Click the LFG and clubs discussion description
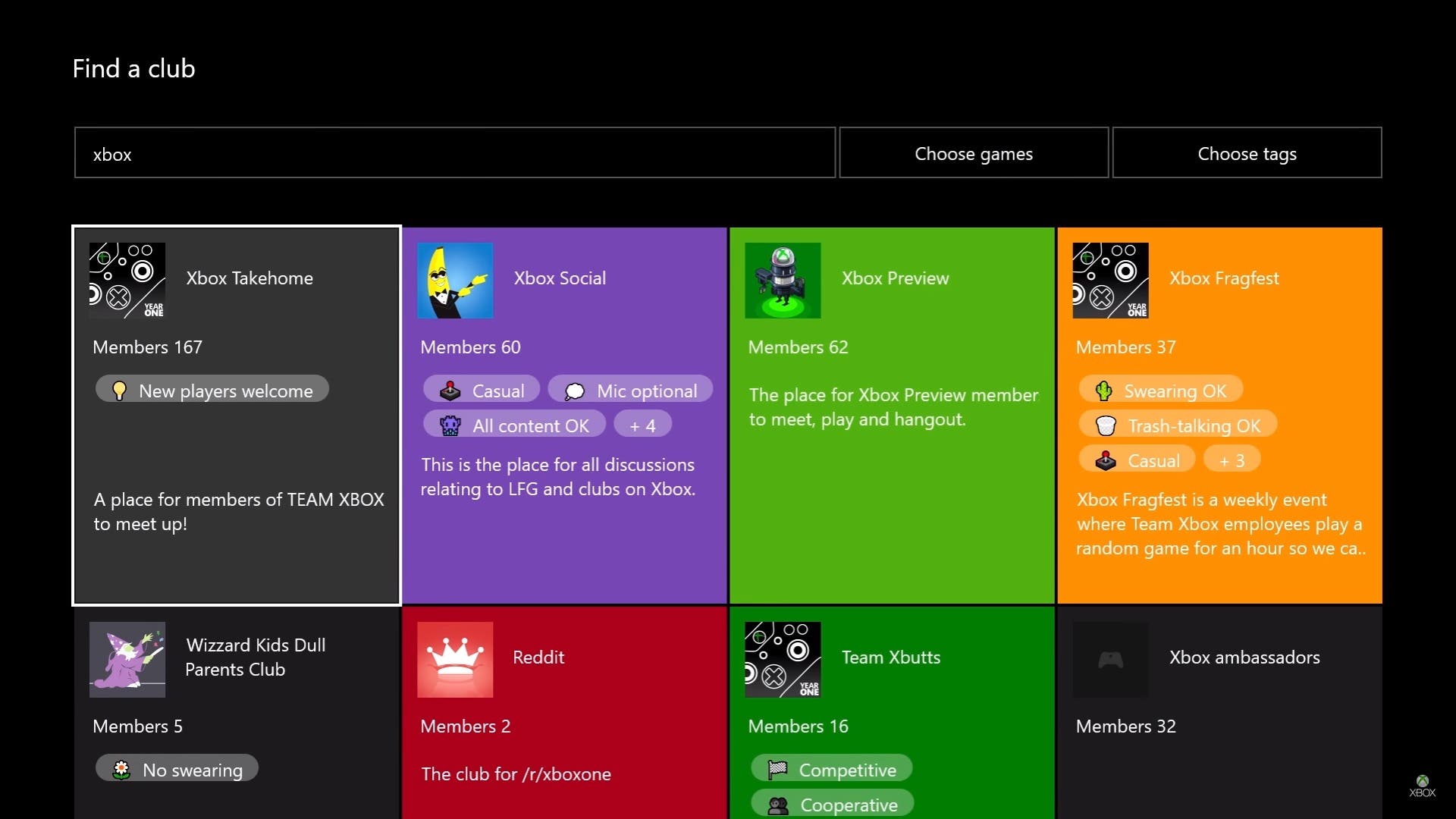The image size is (1456, 819). [558, 477]
